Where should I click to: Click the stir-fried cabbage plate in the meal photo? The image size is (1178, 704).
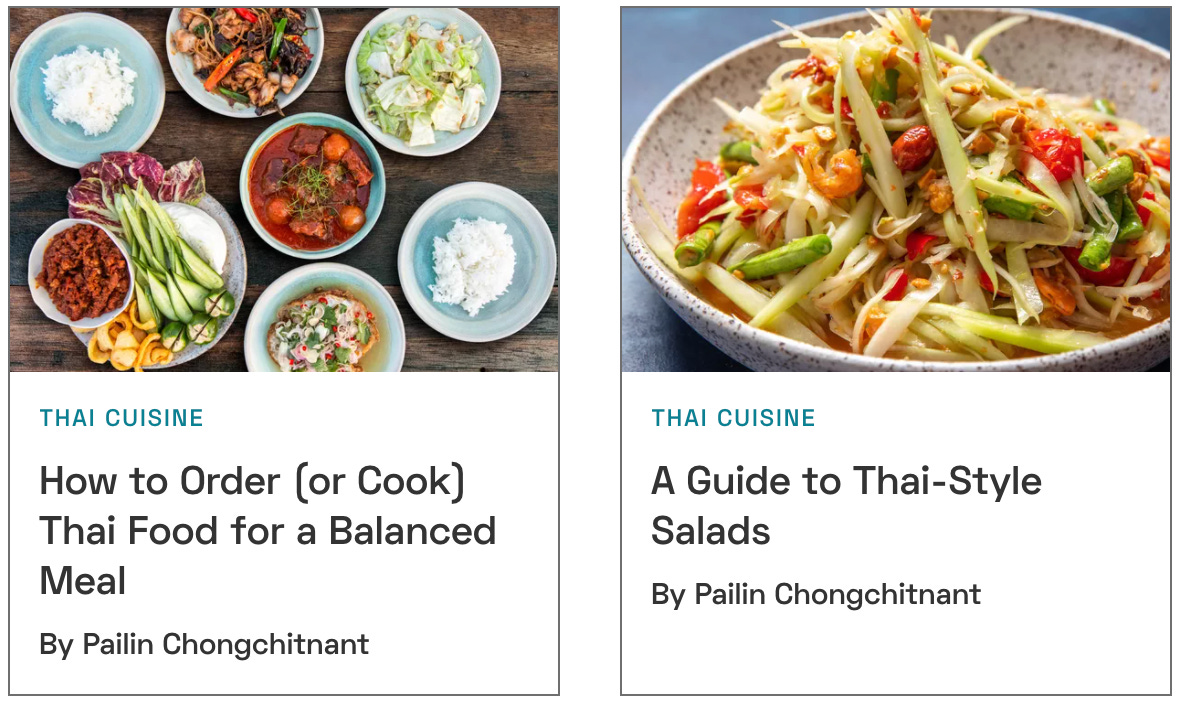(423, 81)
